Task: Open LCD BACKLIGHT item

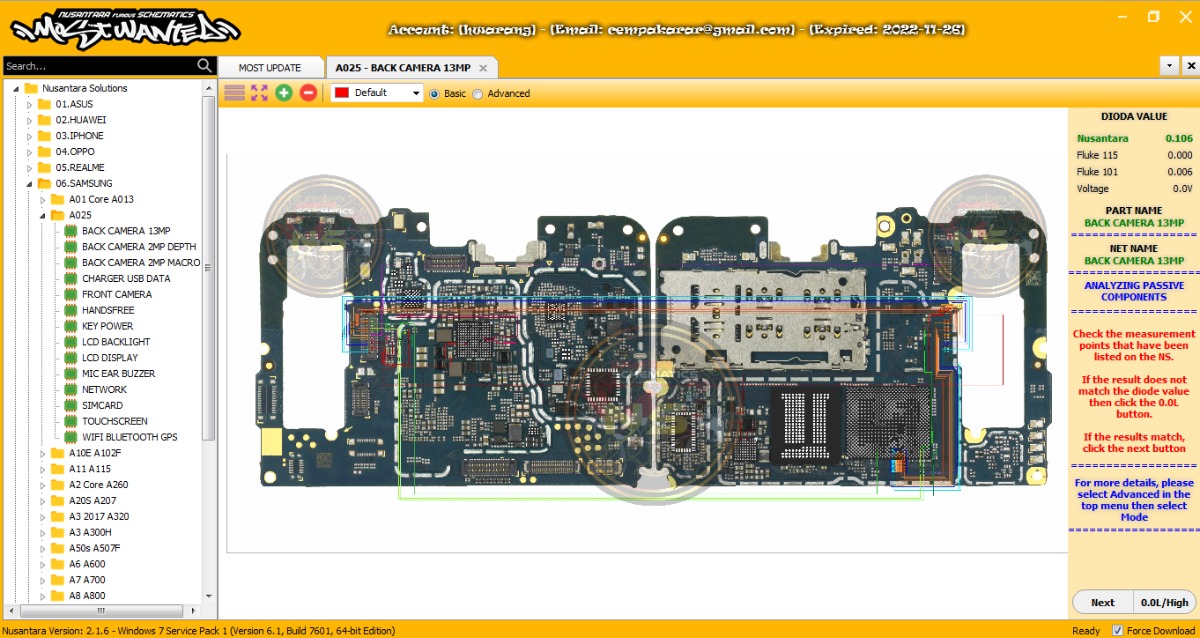Action: [115, 342]
